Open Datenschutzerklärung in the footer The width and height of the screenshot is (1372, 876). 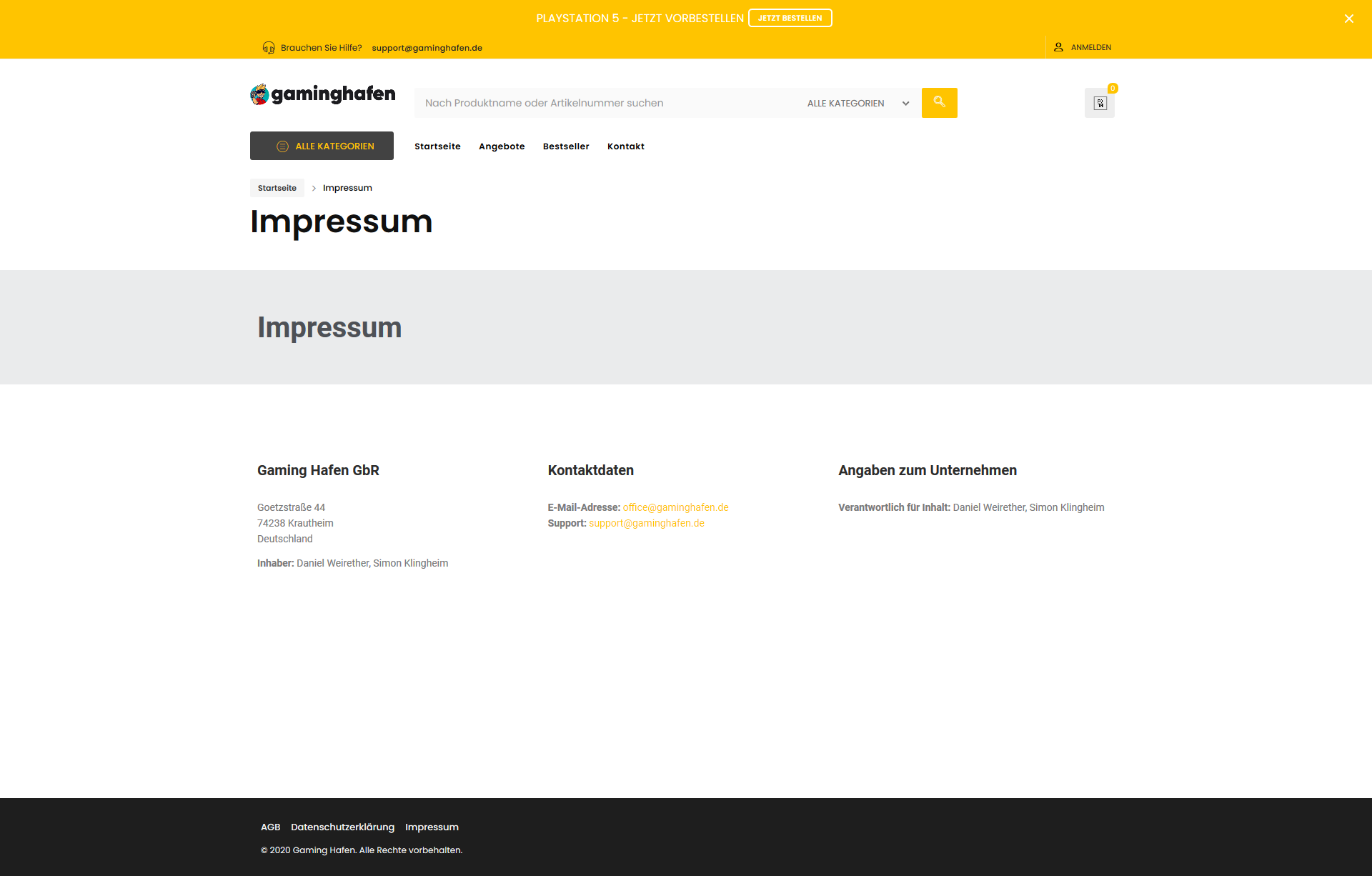pos(342,827)
